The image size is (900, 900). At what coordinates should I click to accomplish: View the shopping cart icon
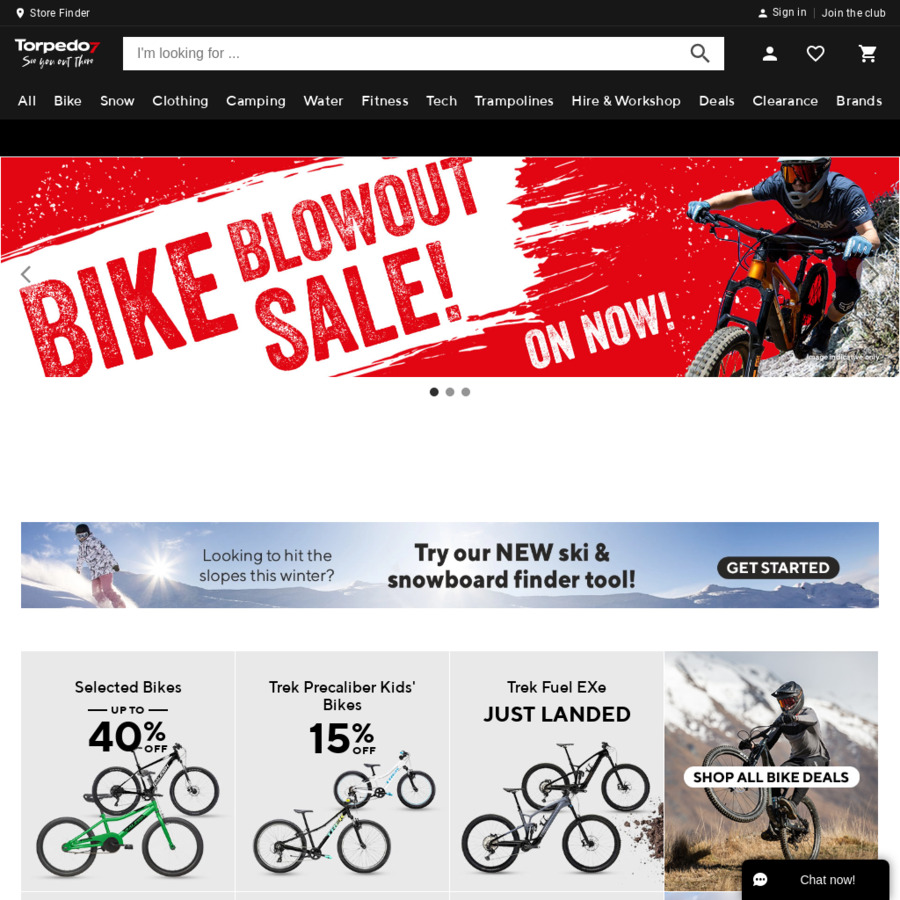867,54
